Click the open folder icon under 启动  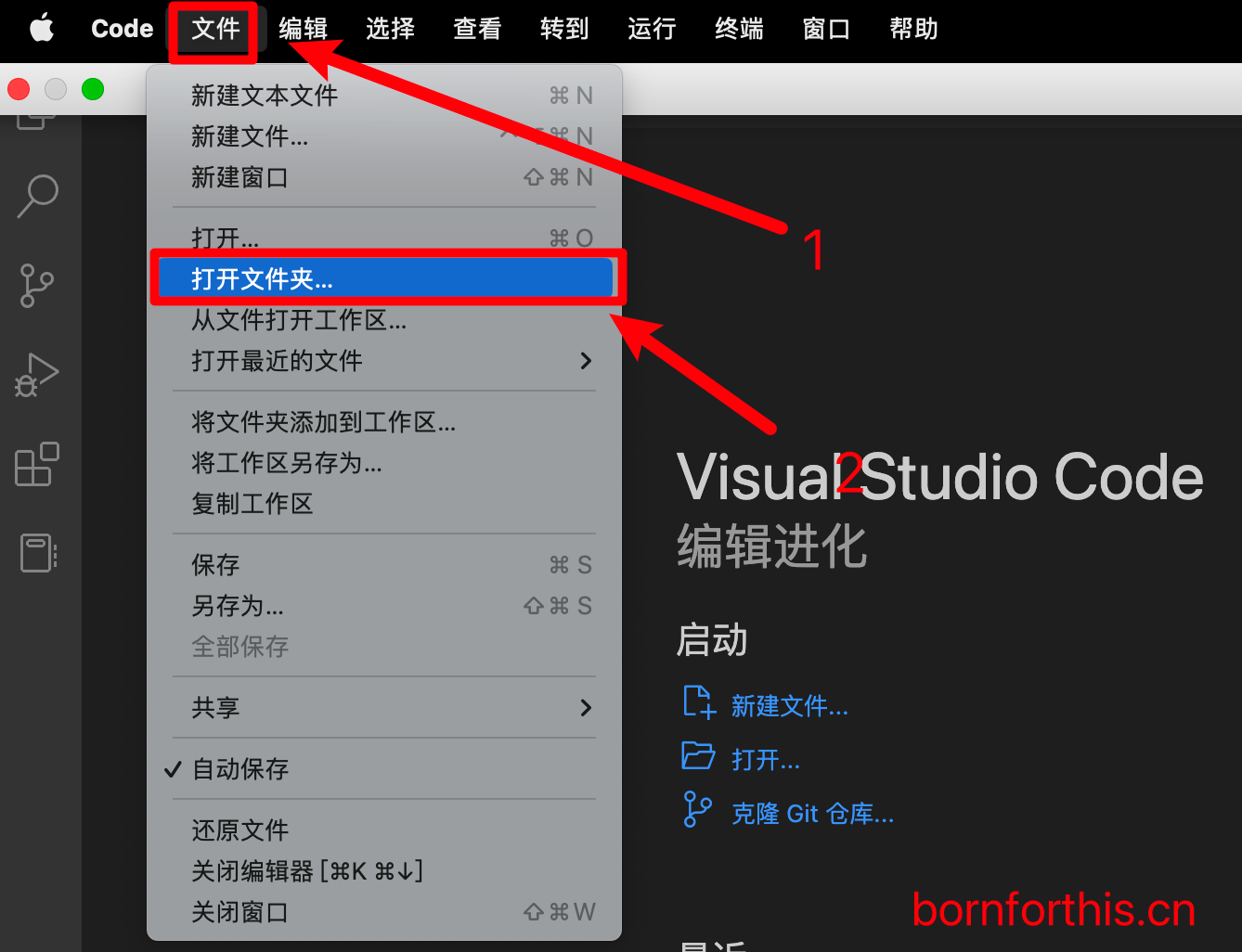(x=698, y=756)
